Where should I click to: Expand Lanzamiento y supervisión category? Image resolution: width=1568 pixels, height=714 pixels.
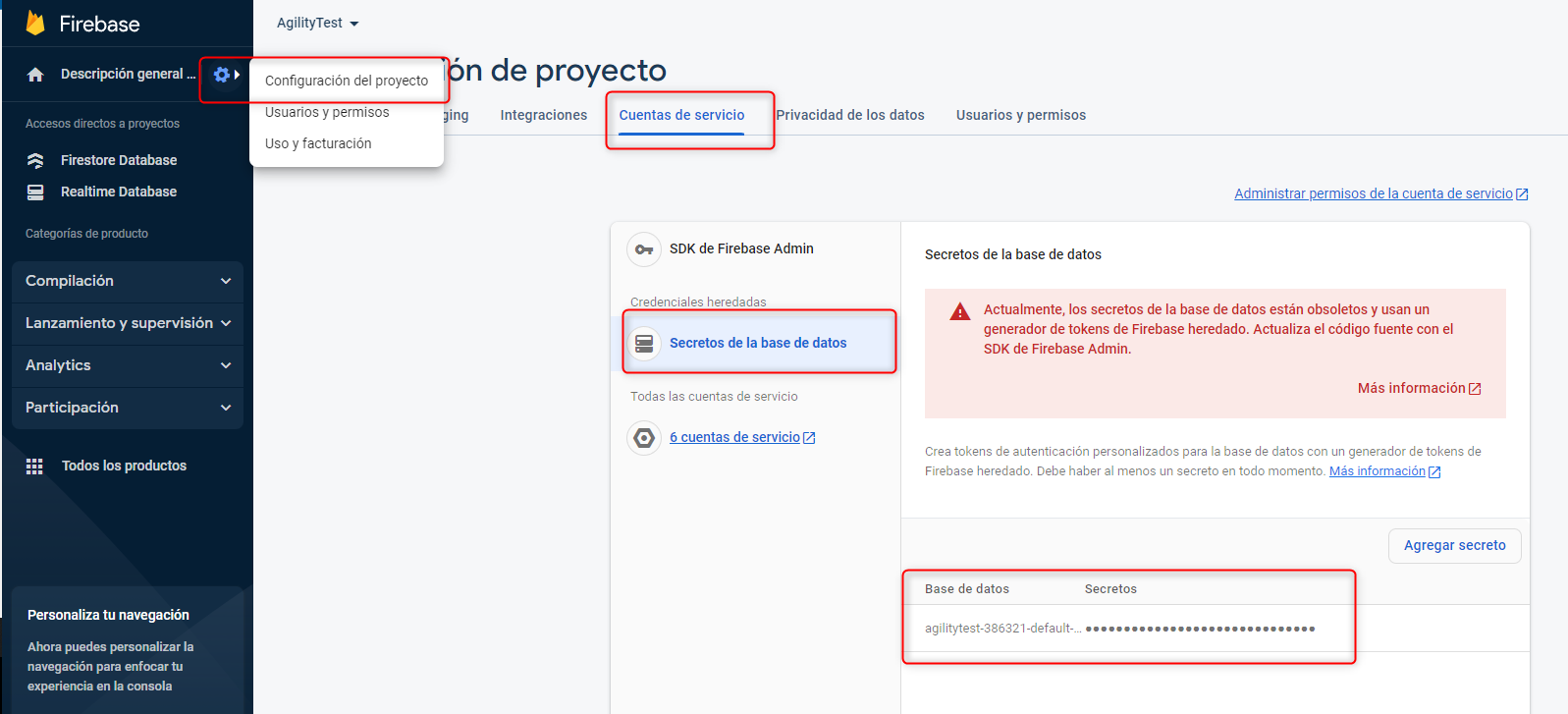coord(128,323)
